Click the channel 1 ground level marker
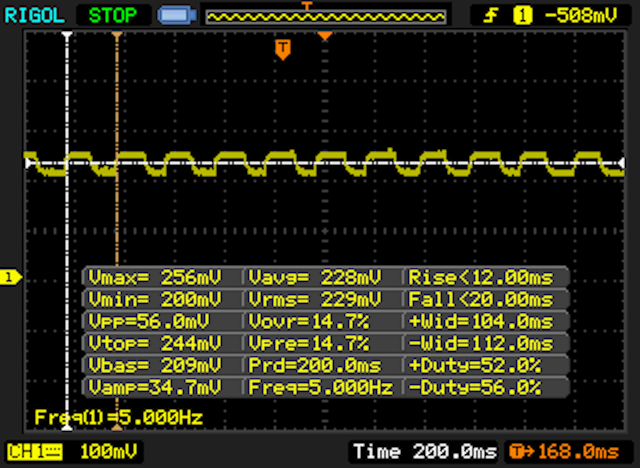The width and height of the screenshot is (640, 468). [x=11, y=277]
